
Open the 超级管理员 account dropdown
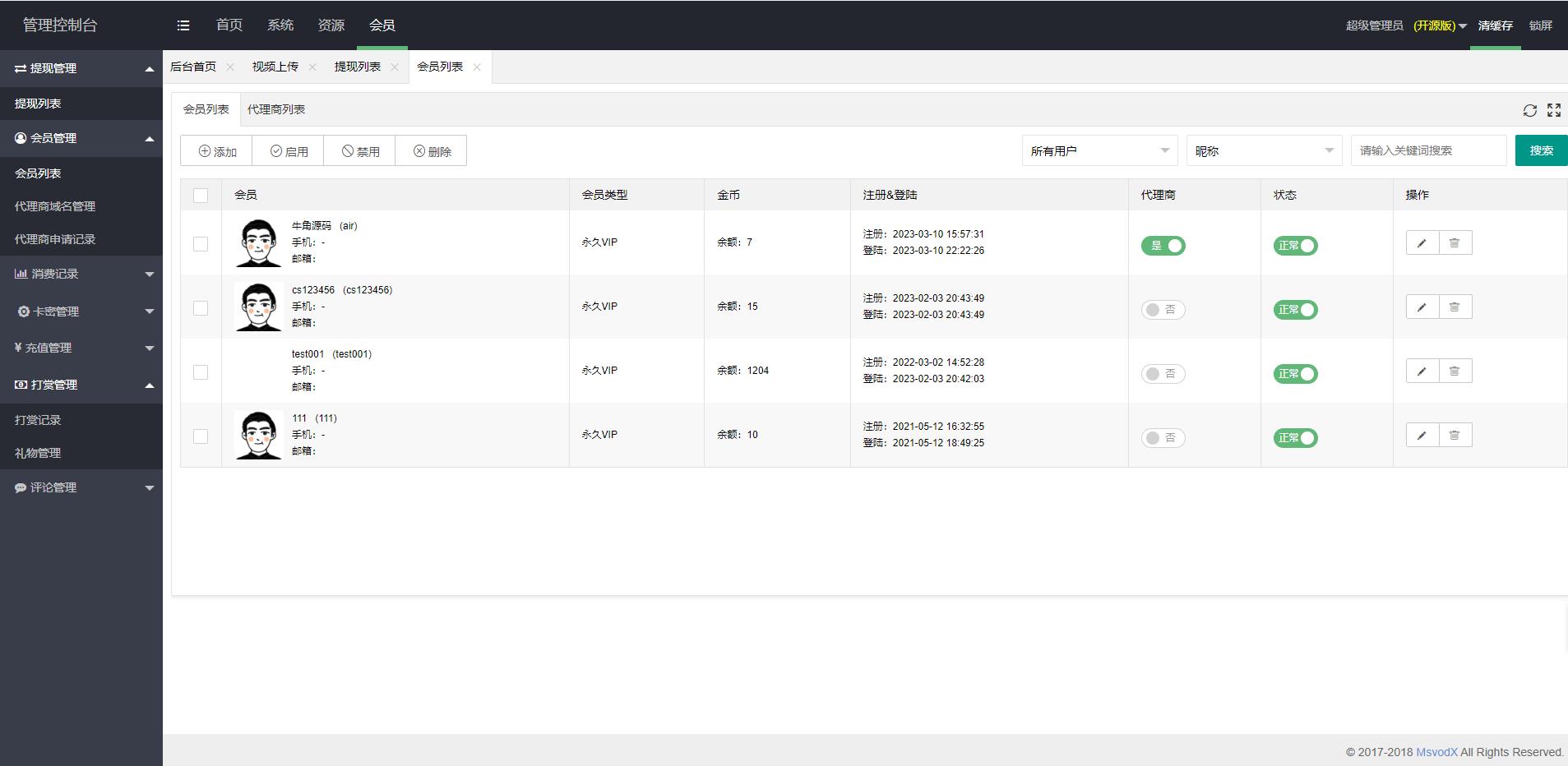point(1406,25)
